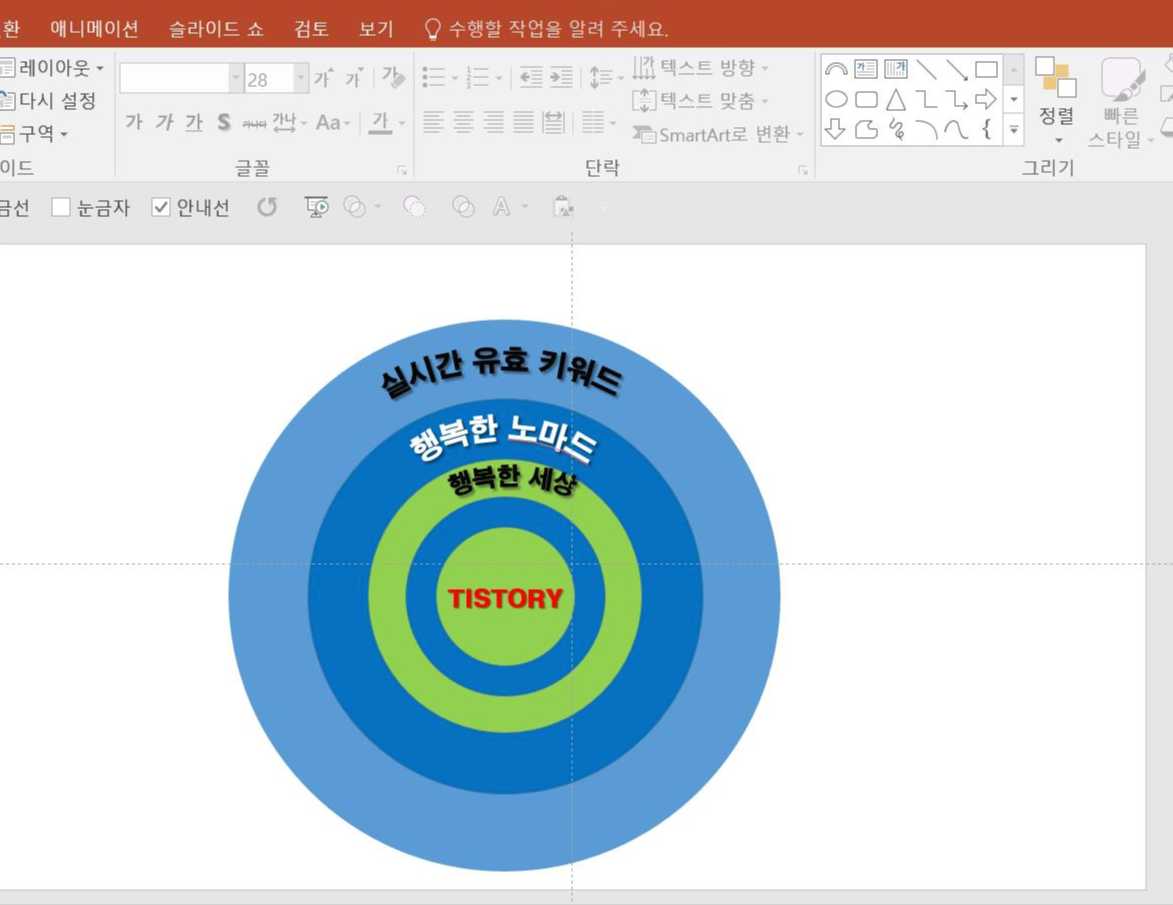Decrease the list indent level
Image resolution: width=1173 pixels, height=905 pixels.
[x=530, y=77]
